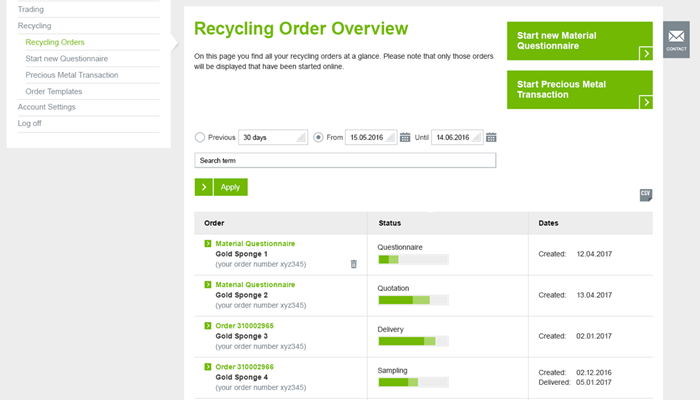This screenshot has width=700, height=400.
Task: Open the 30 days dropdown
Action: click(272, 137)
